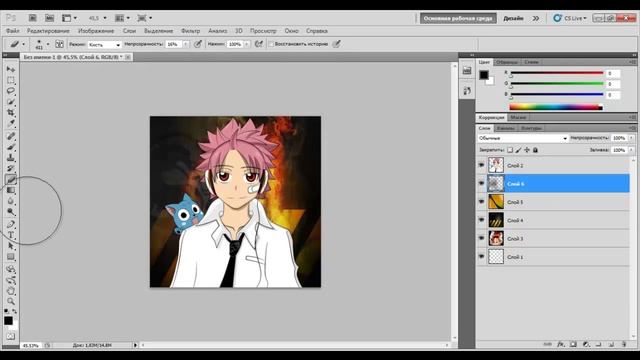Select the Blur tool

(11, 201)
